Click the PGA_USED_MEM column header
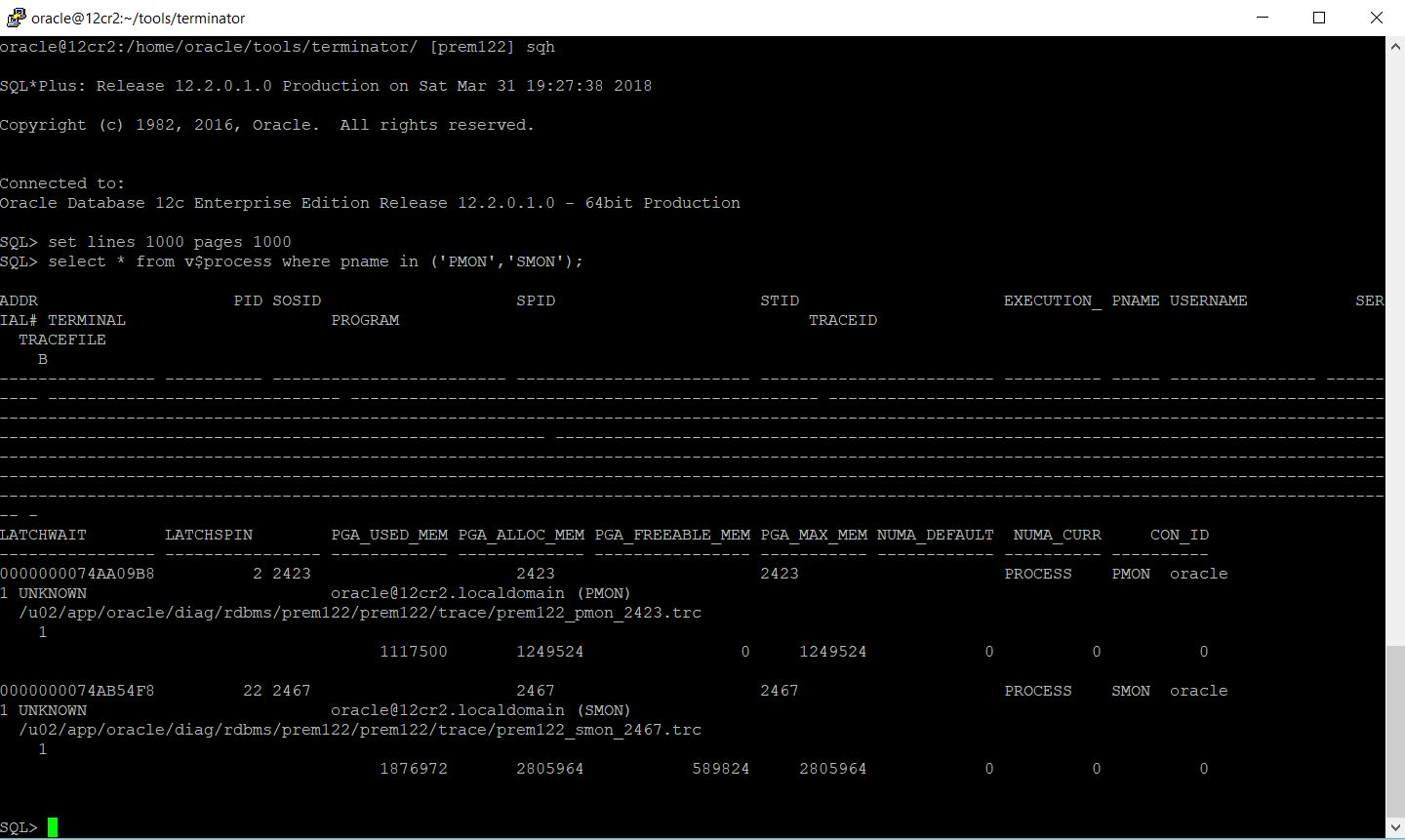Viewport: 1405px width, 840px height. pyautogui.click(x=389, y=535)
